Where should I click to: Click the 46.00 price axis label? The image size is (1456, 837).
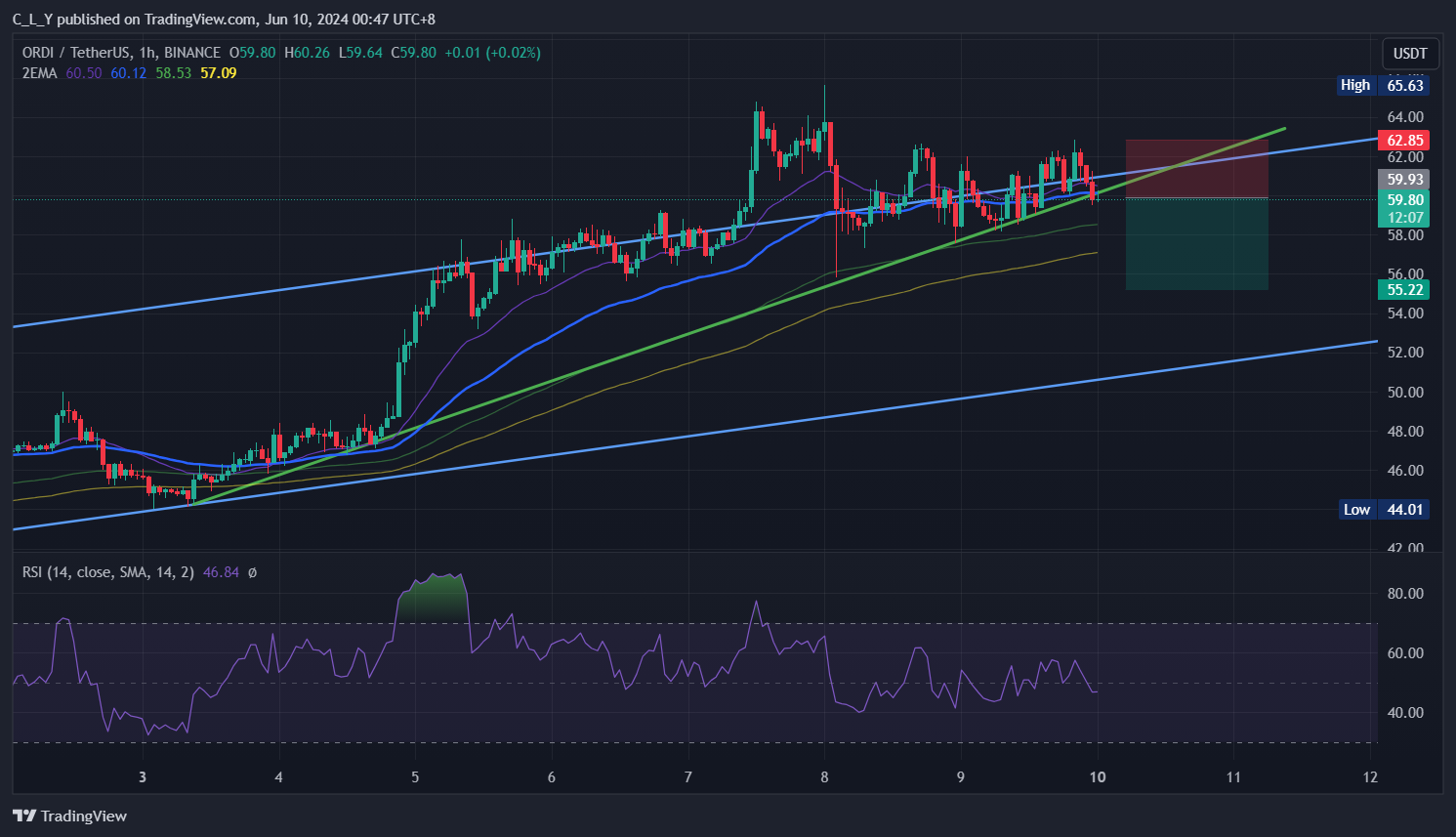pyautogui.click(x=1405, y=470)
